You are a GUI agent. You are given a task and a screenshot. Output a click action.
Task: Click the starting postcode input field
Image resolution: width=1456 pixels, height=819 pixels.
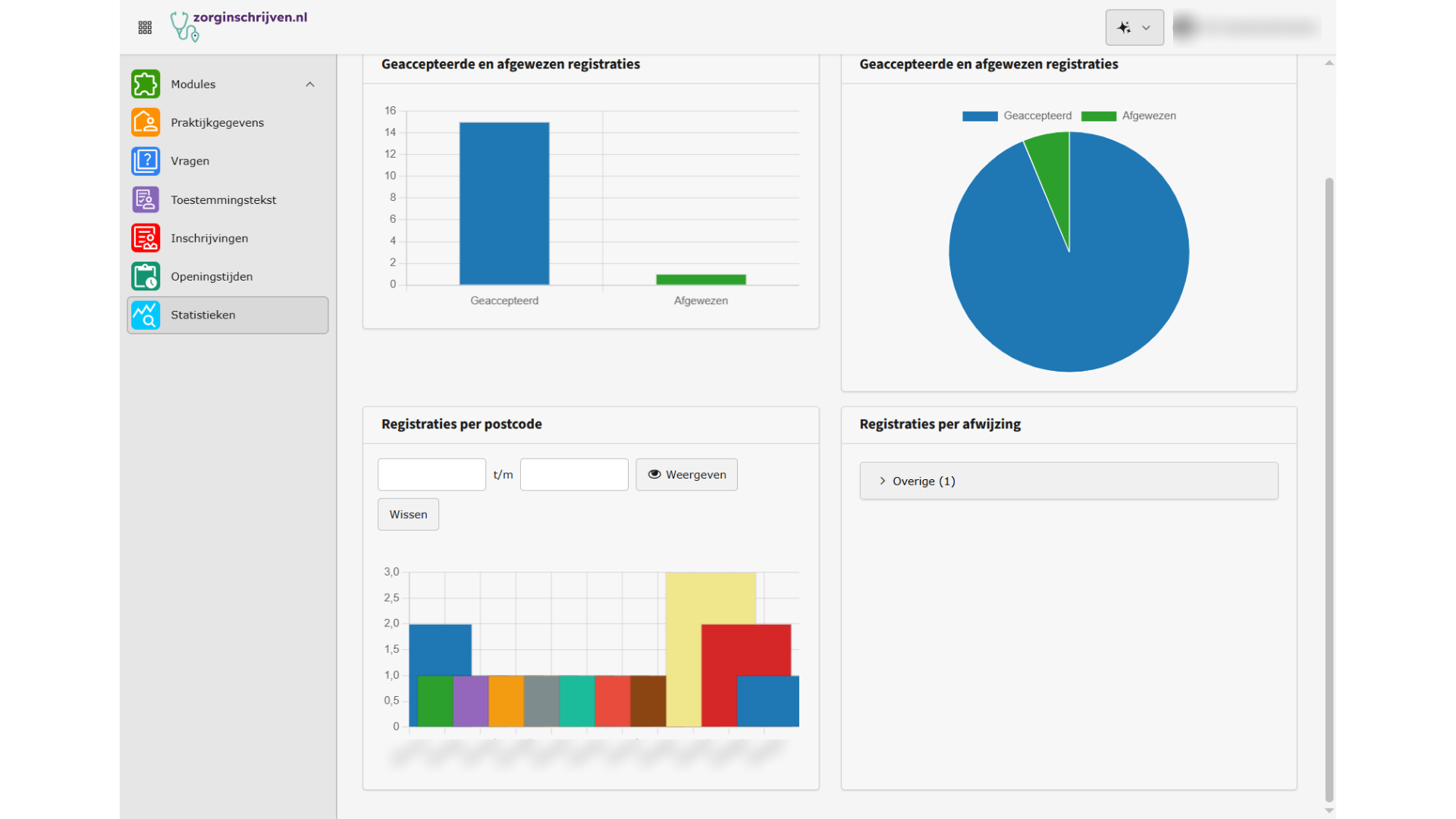point(431,475)
